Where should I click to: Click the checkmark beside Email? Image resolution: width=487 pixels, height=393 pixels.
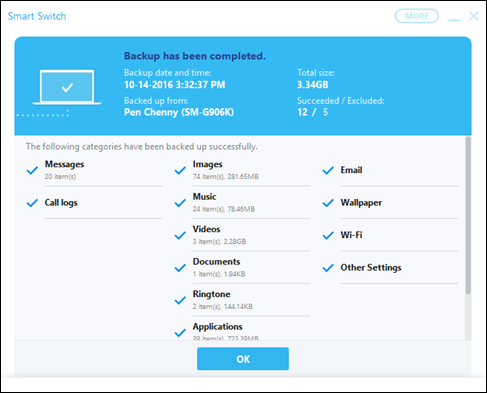(x=328, y=170)
